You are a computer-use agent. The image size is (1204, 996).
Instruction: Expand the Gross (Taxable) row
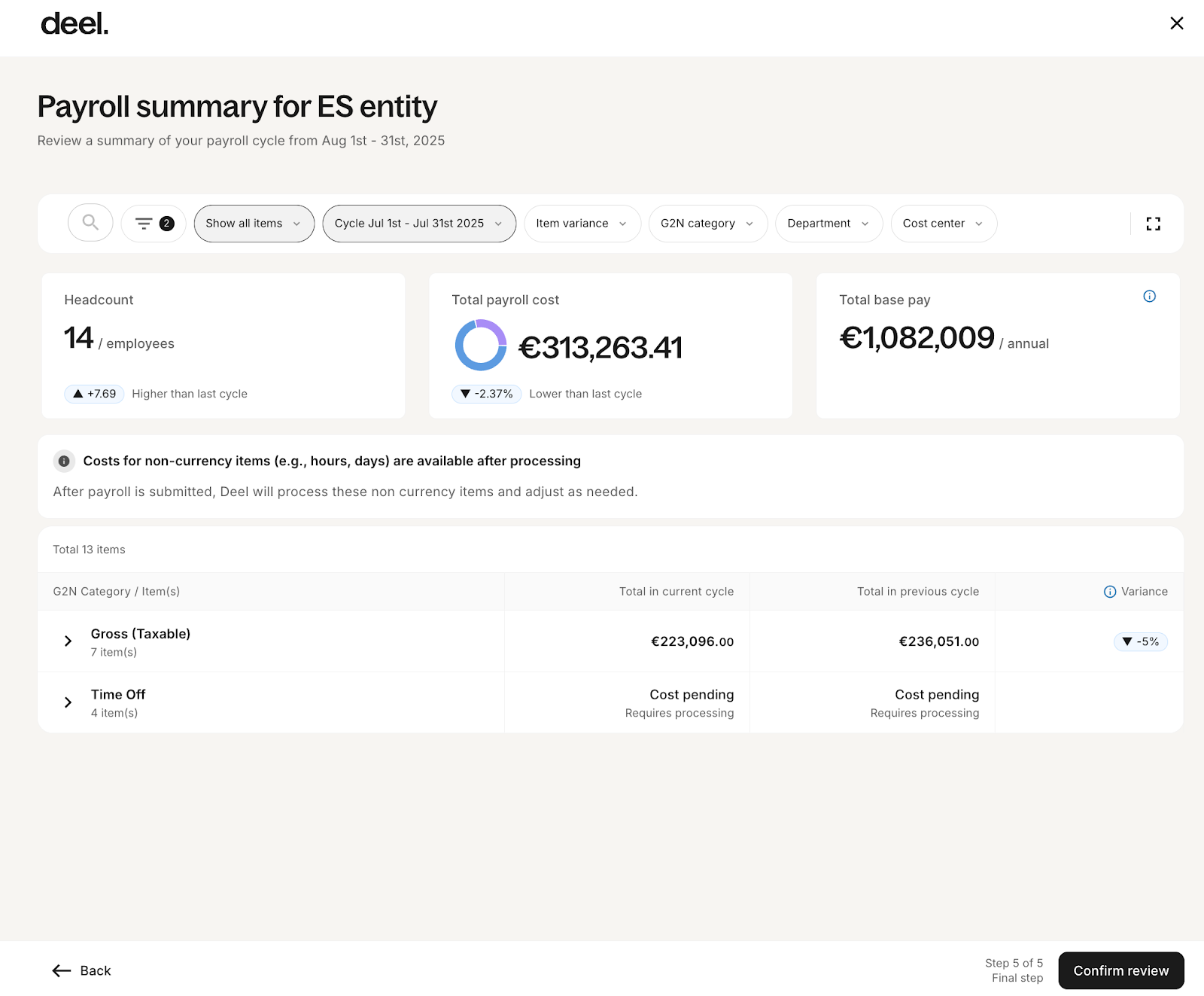click(68, 641)
